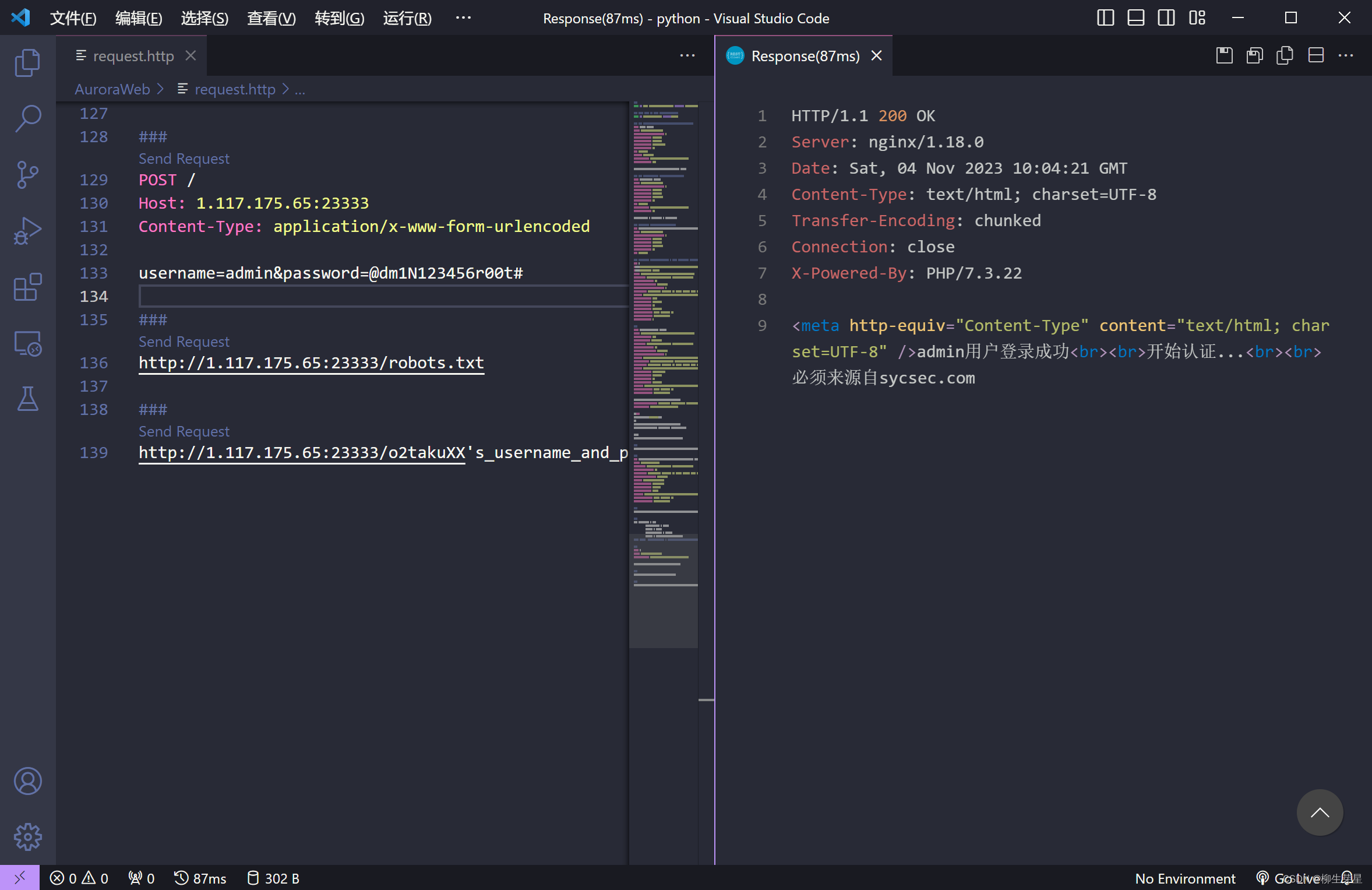
Task: Toggle the secondary side bar layout button
Action: click(1166, 18)
